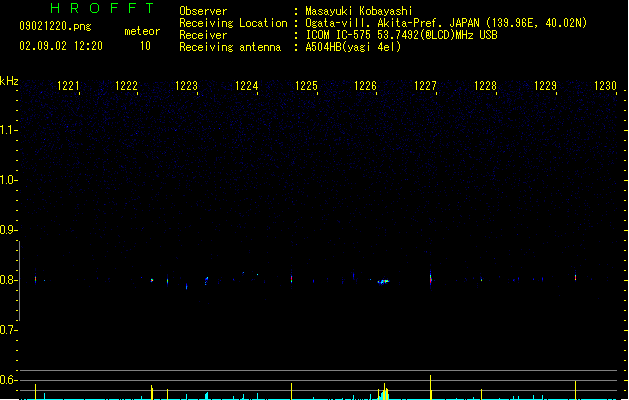The height and width of the screenshot is (400, 629).
Task: Click the Receiver label
Action: tap(203, 35)
